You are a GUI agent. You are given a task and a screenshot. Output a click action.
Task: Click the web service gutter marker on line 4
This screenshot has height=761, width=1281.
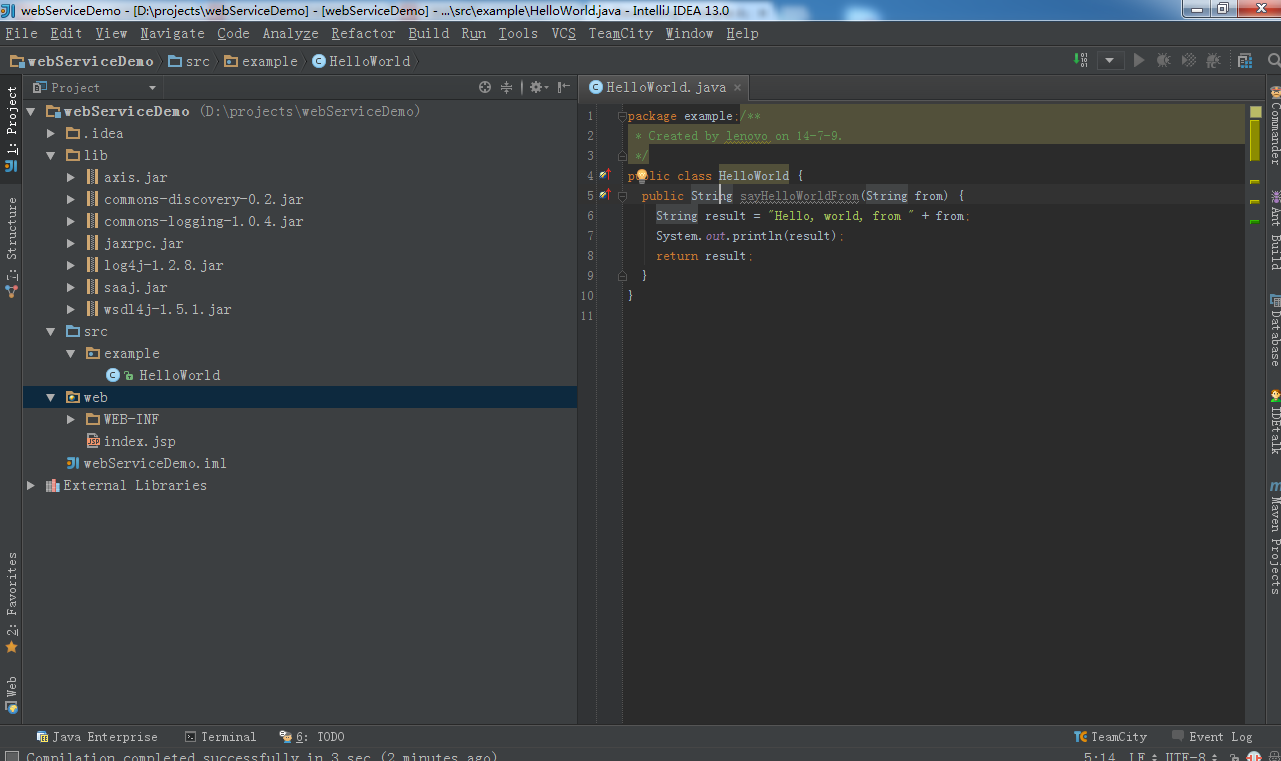pos(604,175)
